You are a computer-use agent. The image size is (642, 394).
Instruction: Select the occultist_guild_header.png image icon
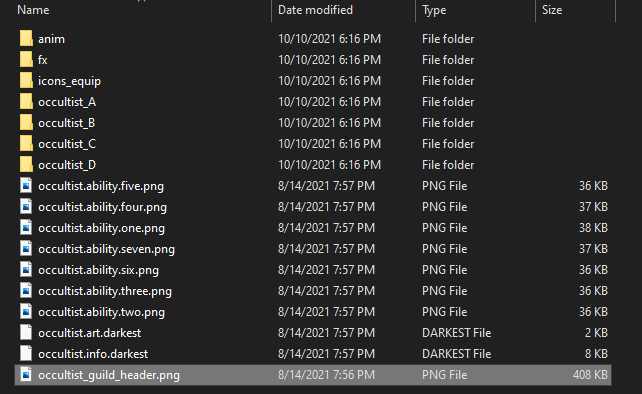pos(26,374)
